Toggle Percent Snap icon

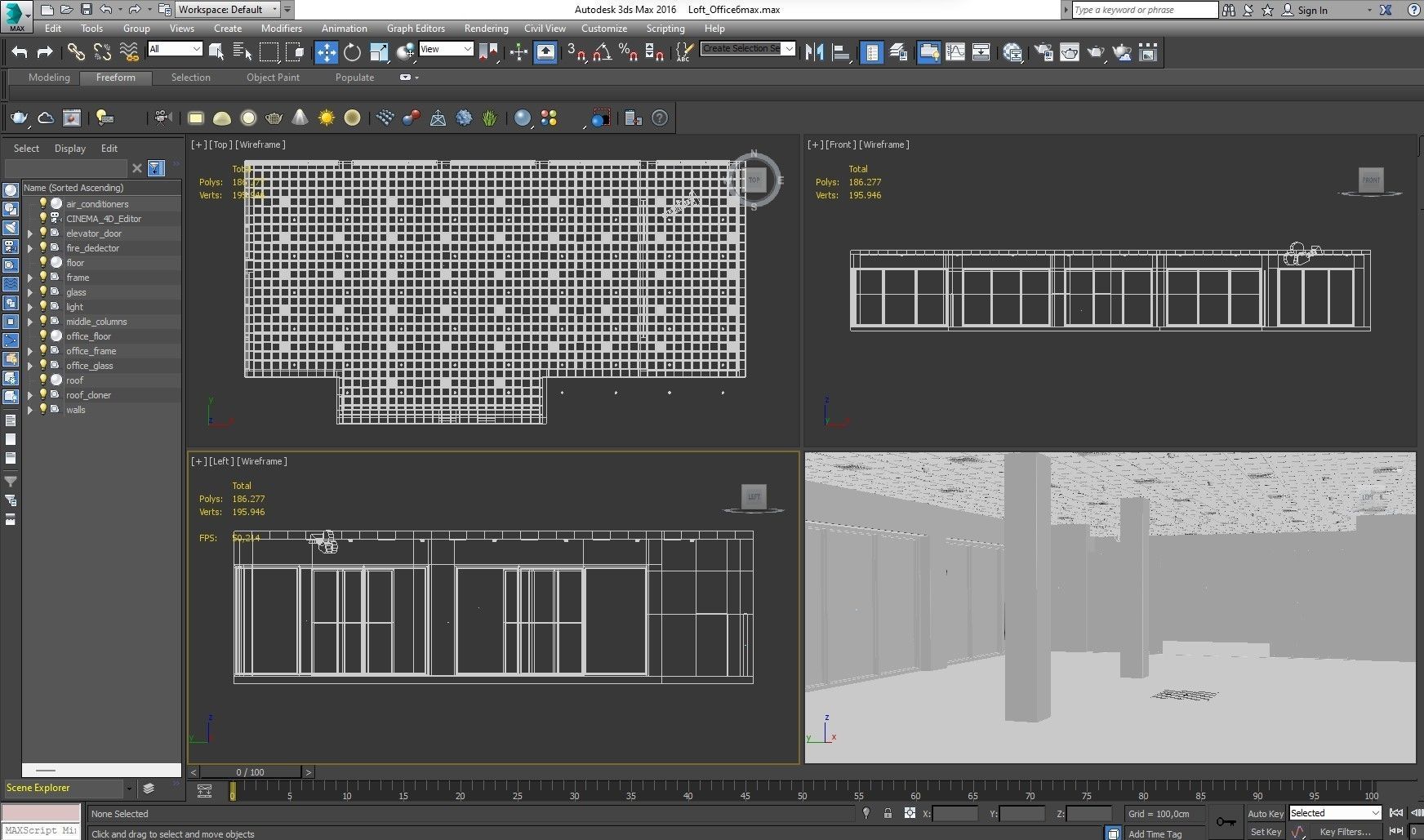(628, 52)
